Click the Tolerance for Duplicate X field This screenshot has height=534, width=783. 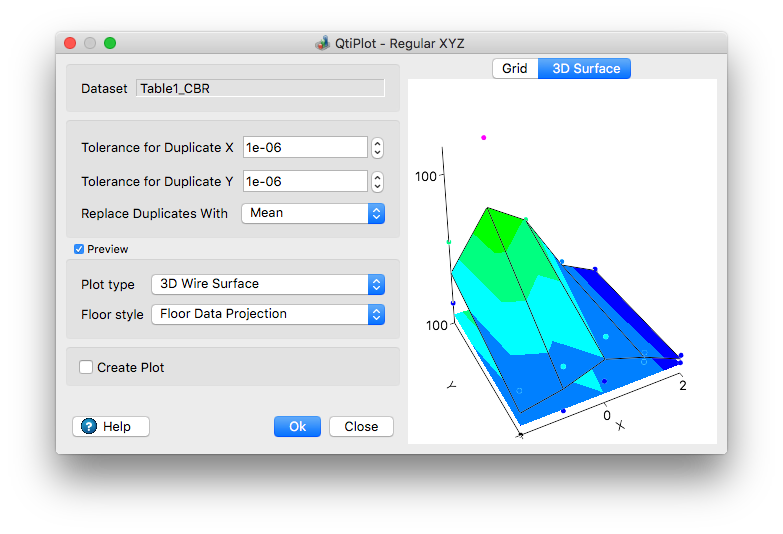(x=305, y=147)
